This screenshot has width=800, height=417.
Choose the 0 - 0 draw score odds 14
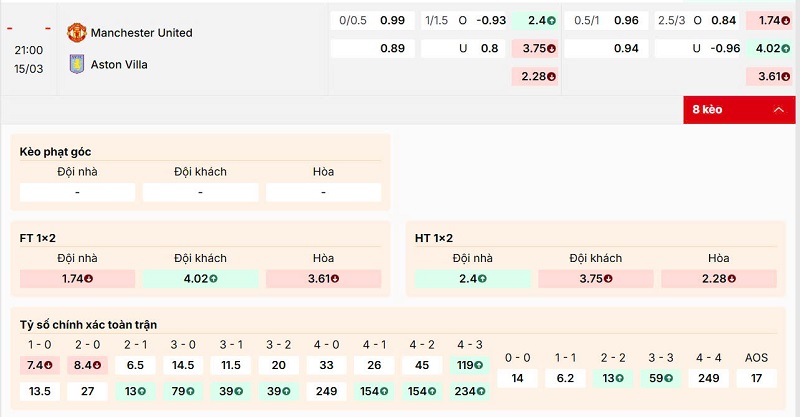point(517,378)
